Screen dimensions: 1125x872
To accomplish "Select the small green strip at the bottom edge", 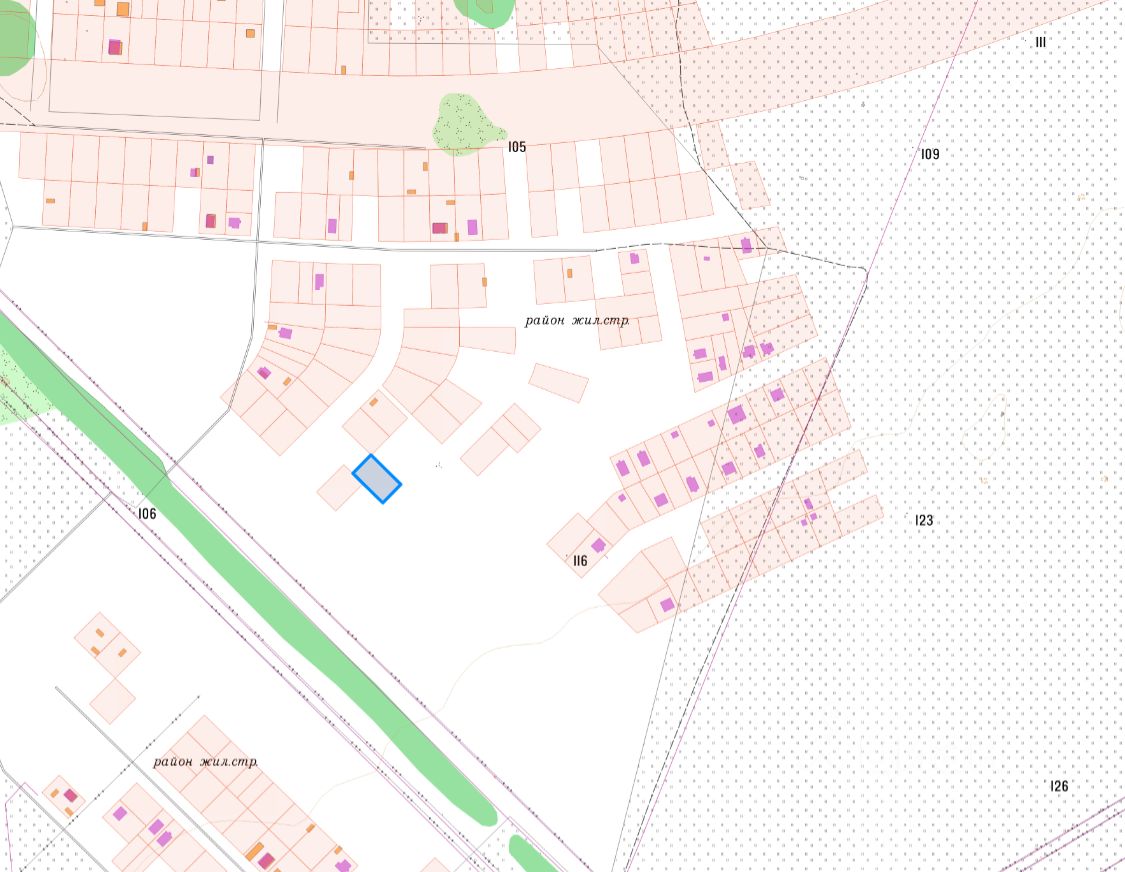I will tap(532, 854).
